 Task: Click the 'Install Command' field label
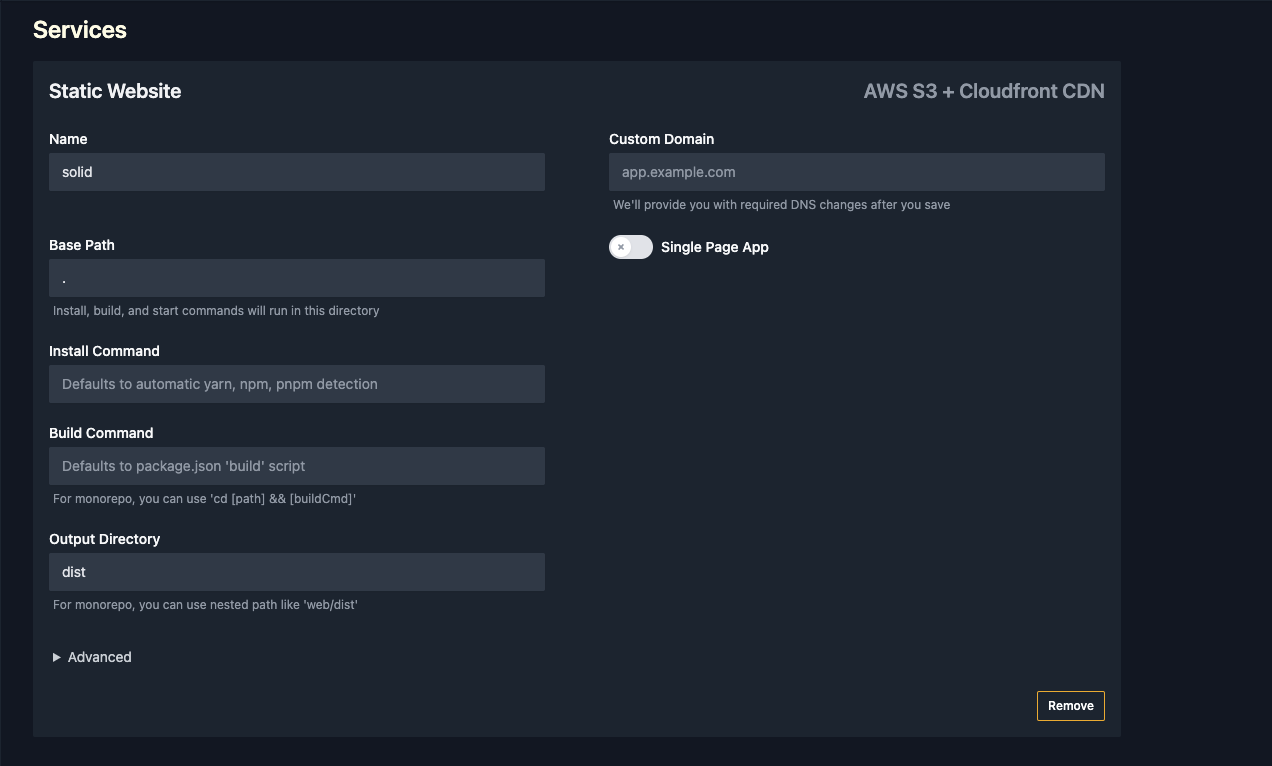click(104, 351)
